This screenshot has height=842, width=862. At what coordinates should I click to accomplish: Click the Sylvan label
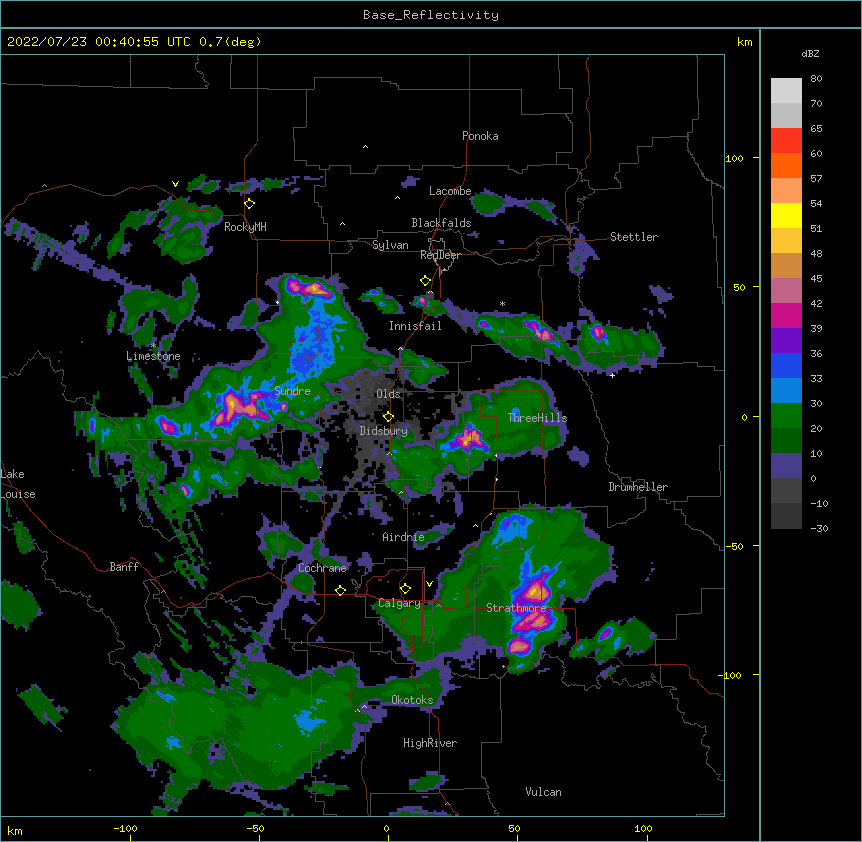390,245
